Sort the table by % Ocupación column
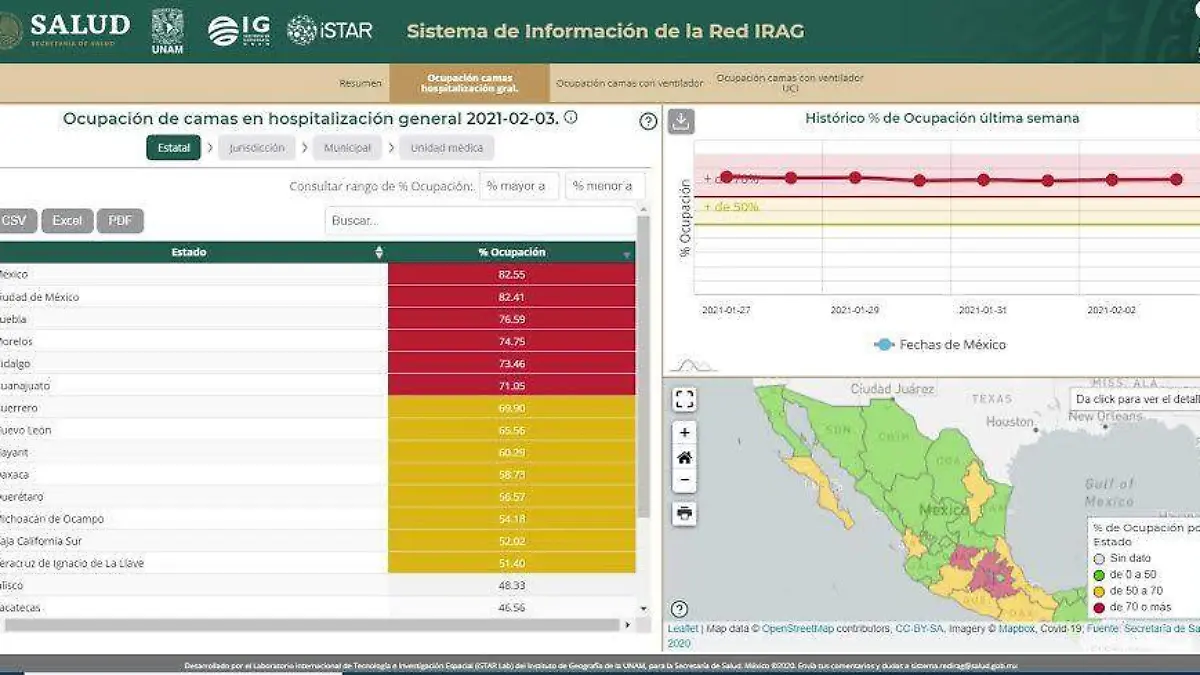This screenshot has width=1200, height=675. point(627,254)
